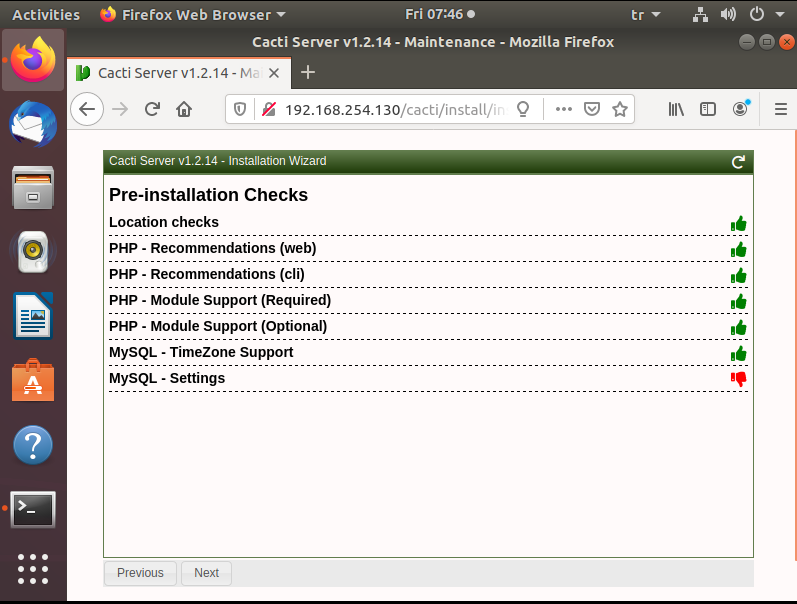Open the Firefox account icon
797x604 pixels.
(740, 109)
